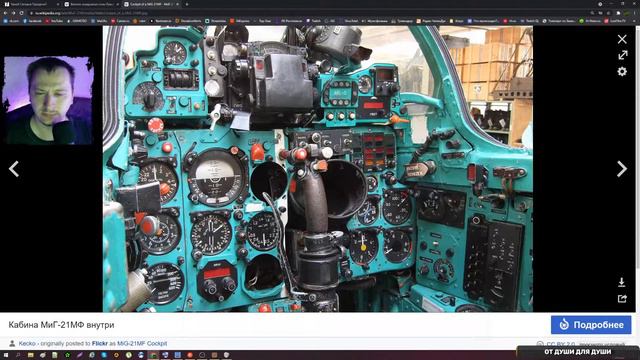Click the purple feather taskbar icon

(80, 355)
